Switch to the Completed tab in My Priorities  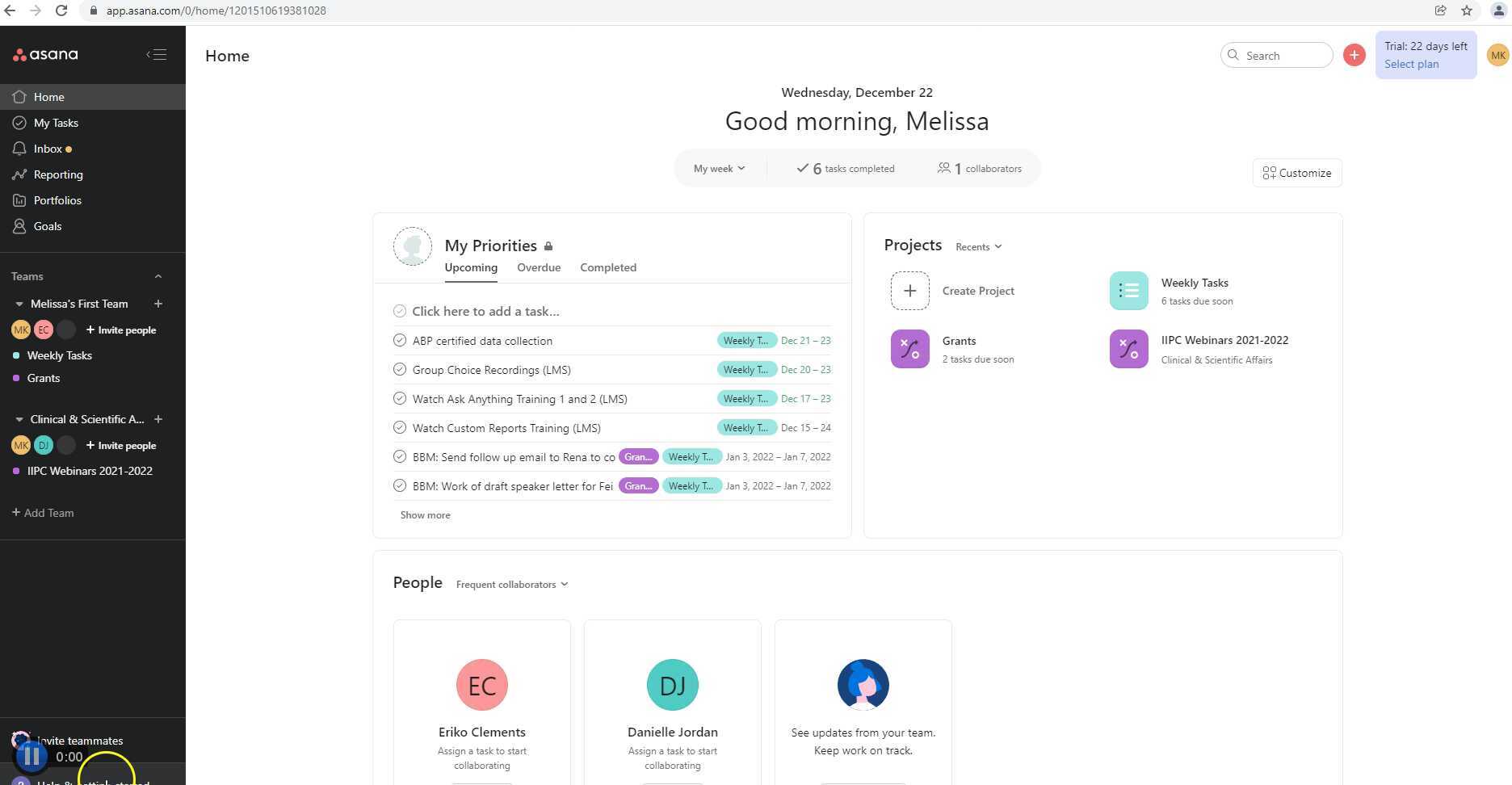tap(607, 267)
